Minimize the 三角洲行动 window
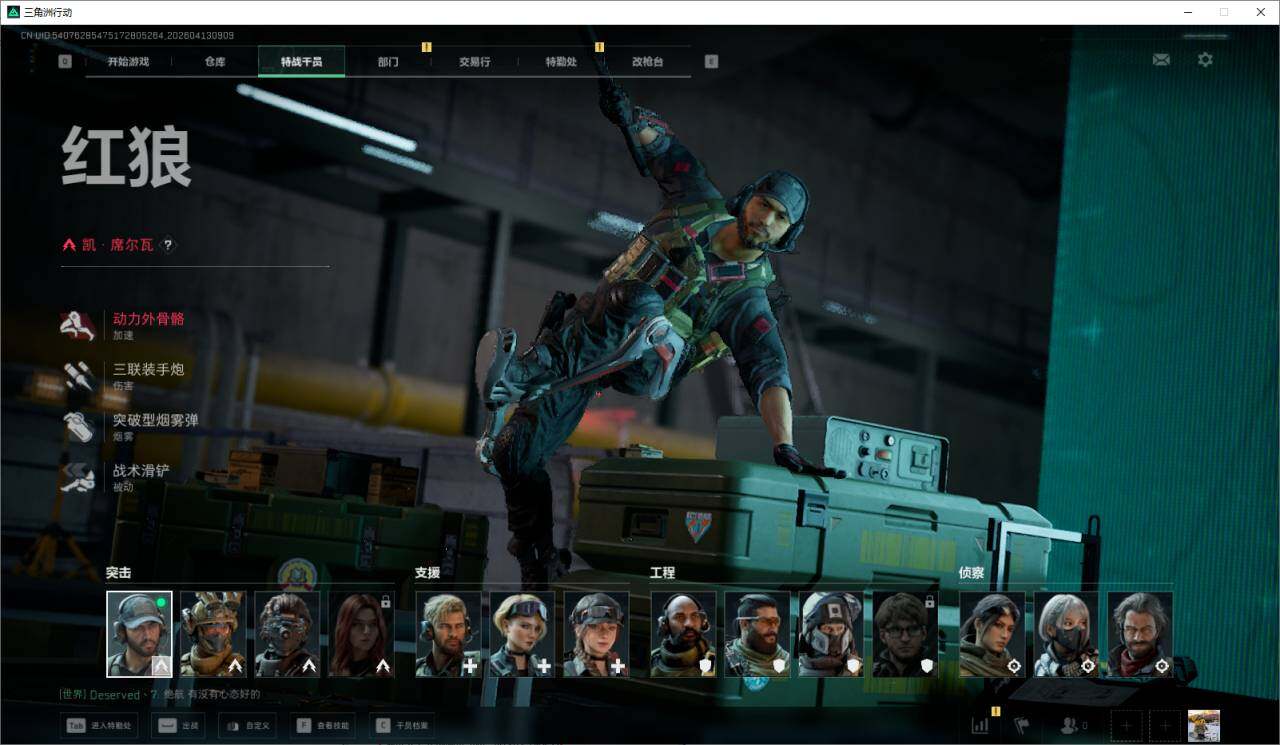Image resolution: width=1280 pixels, height=745 pixels. [1188, 12]
